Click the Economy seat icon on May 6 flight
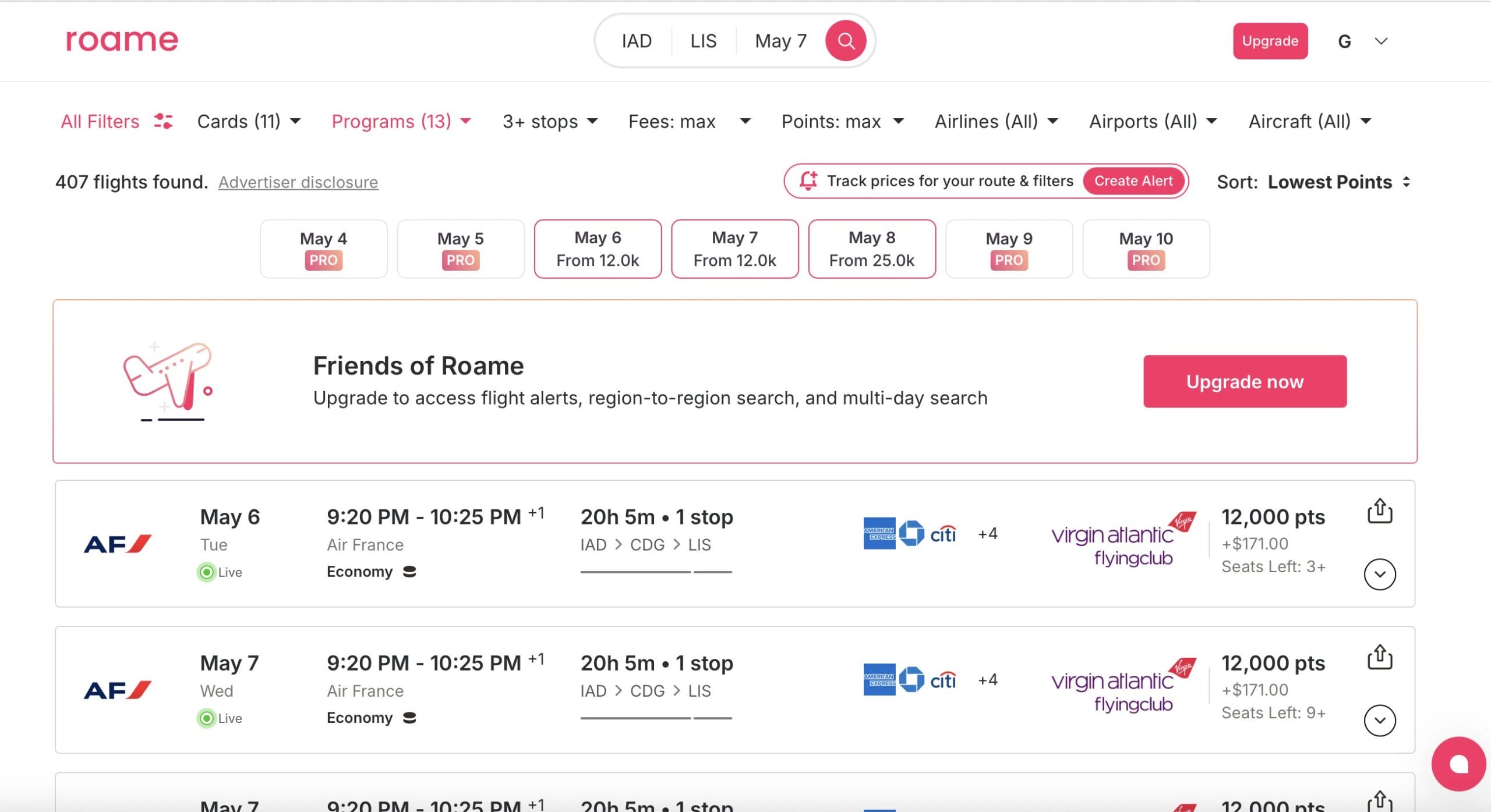The image size is (1491, 812). point(409,572)
